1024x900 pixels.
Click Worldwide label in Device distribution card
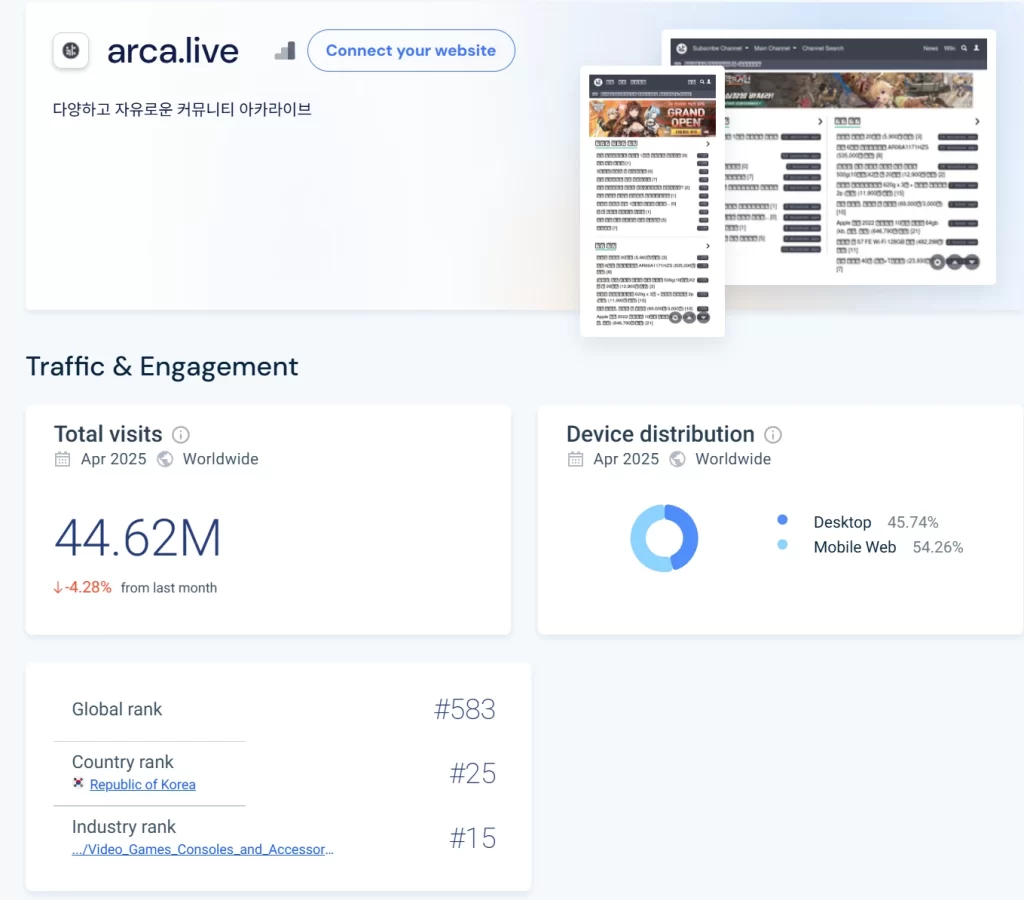[733, 459]
